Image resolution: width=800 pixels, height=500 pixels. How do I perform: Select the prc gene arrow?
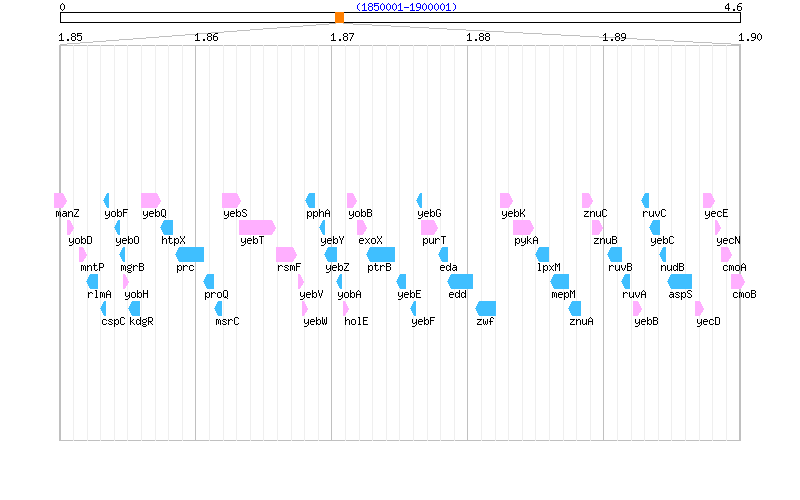pyautogui.click(x=190, y=254)
